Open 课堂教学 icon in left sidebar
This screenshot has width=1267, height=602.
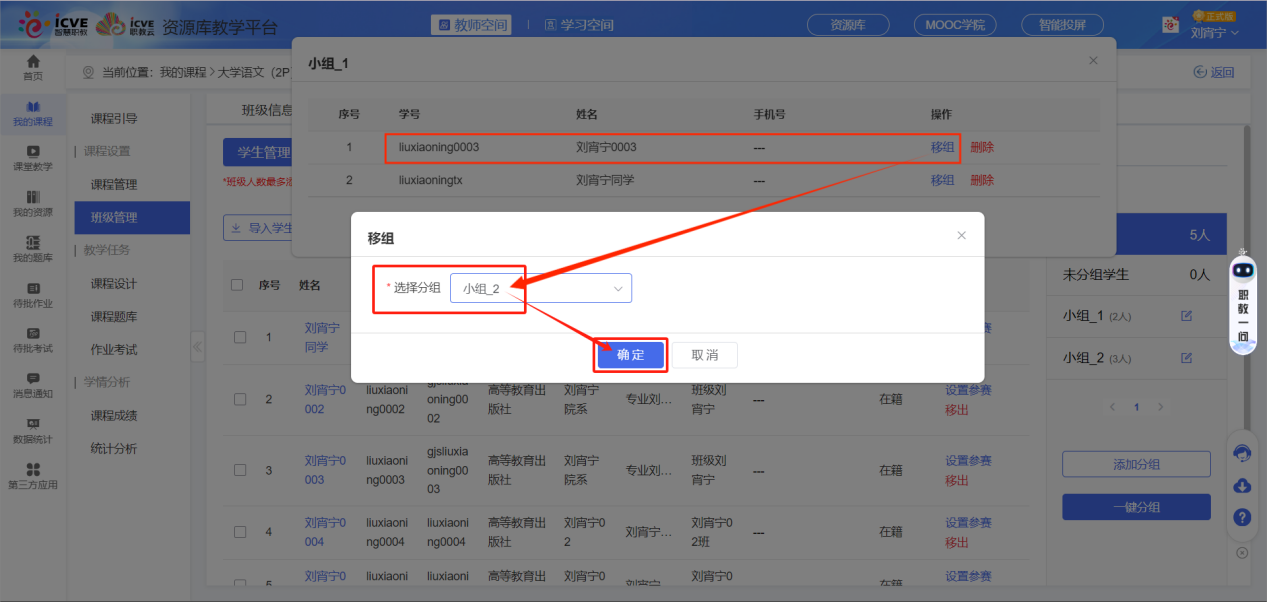[x=33, y=157]
